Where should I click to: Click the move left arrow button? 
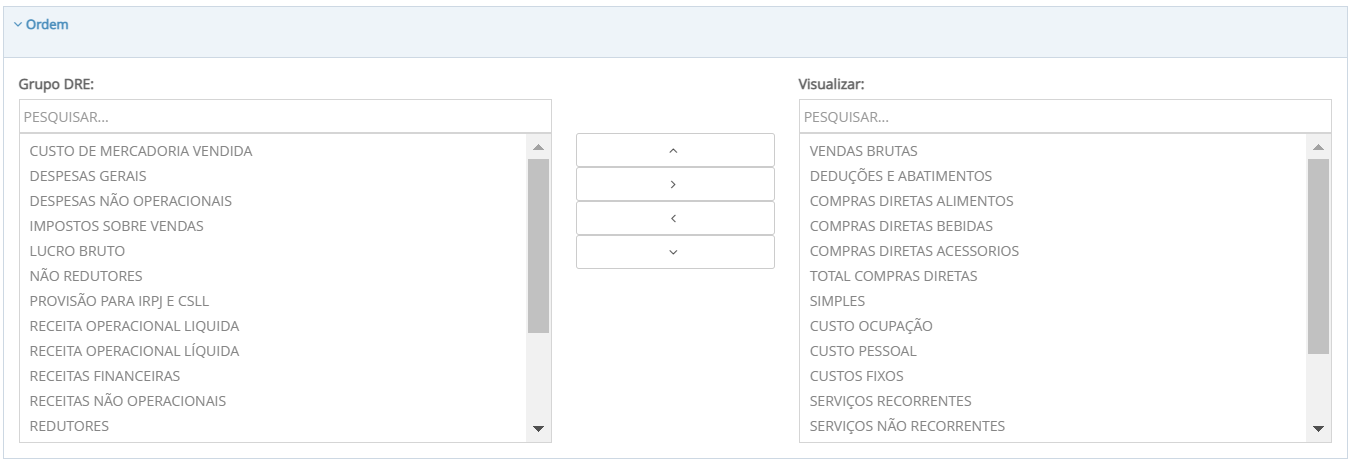[x=675, y=218]
